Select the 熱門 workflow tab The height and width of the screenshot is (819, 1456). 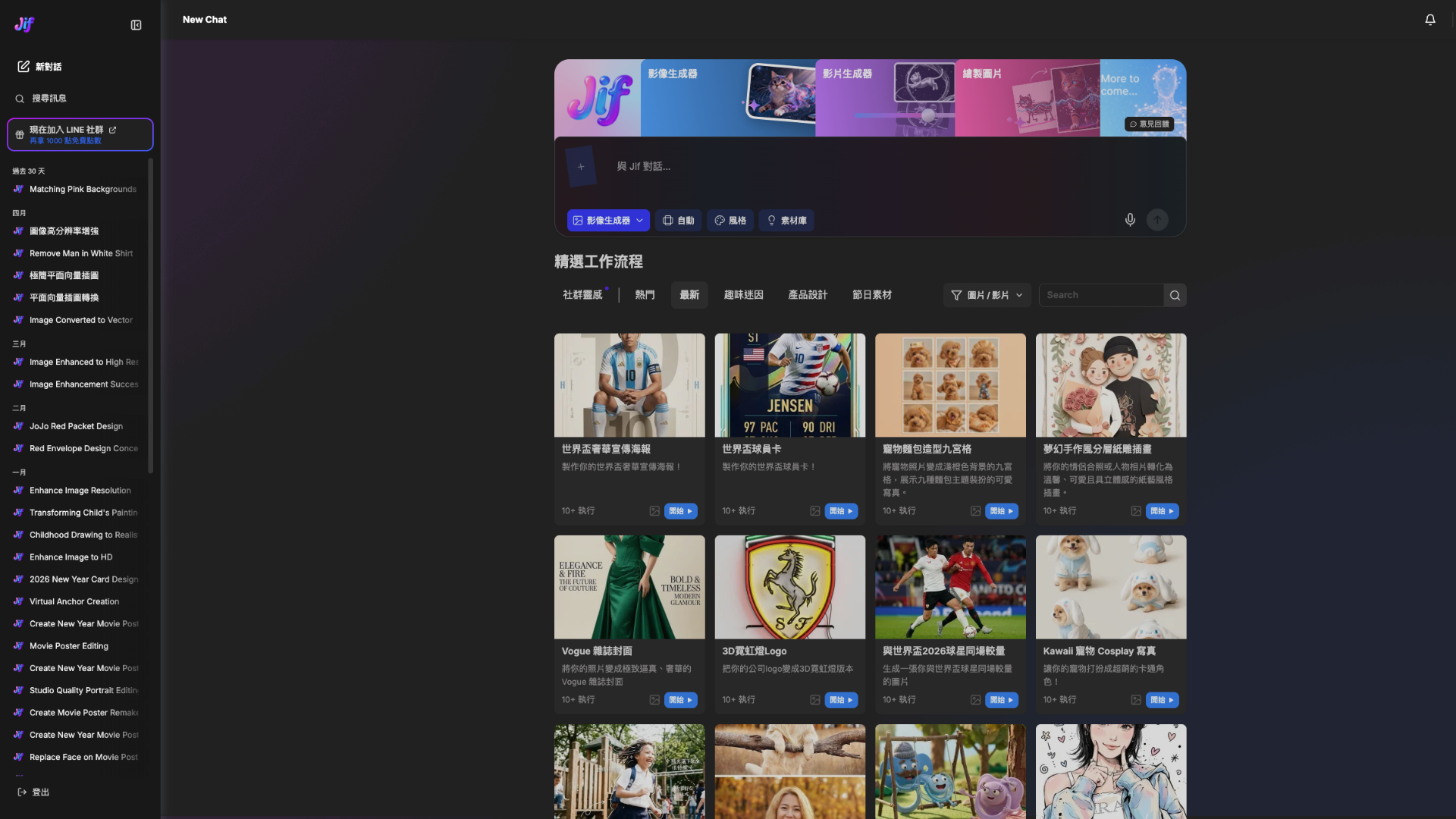645,295
